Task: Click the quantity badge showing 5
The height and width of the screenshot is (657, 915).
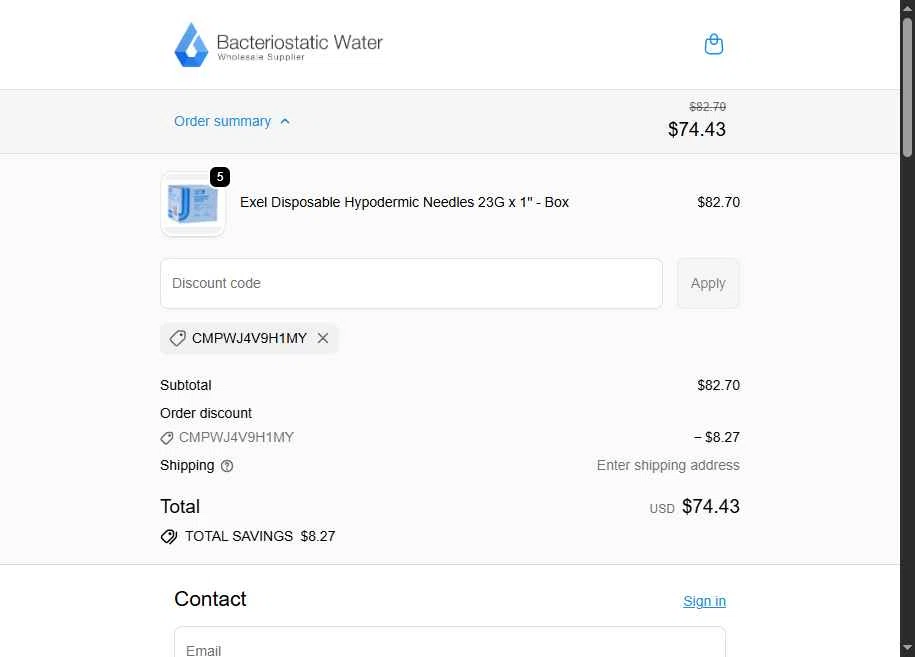Action: pyautogui.click(x=220, y=177)
